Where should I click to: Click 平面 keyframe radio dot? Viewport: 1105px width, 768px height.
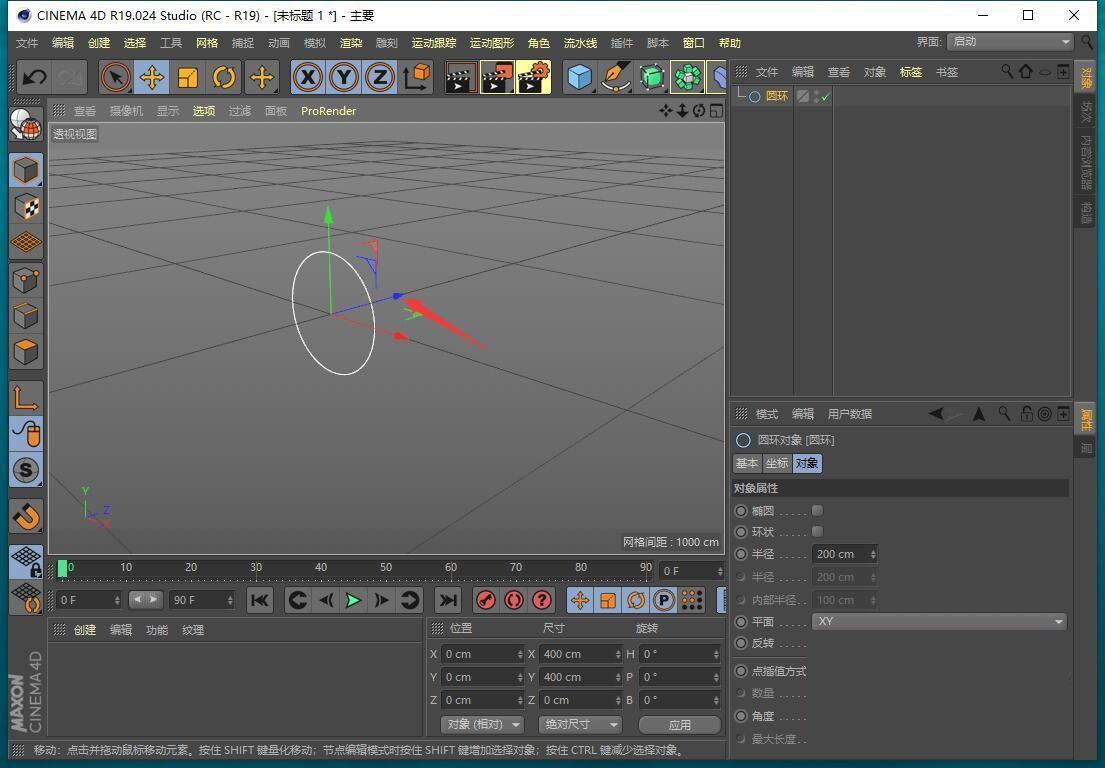(741, 621)
